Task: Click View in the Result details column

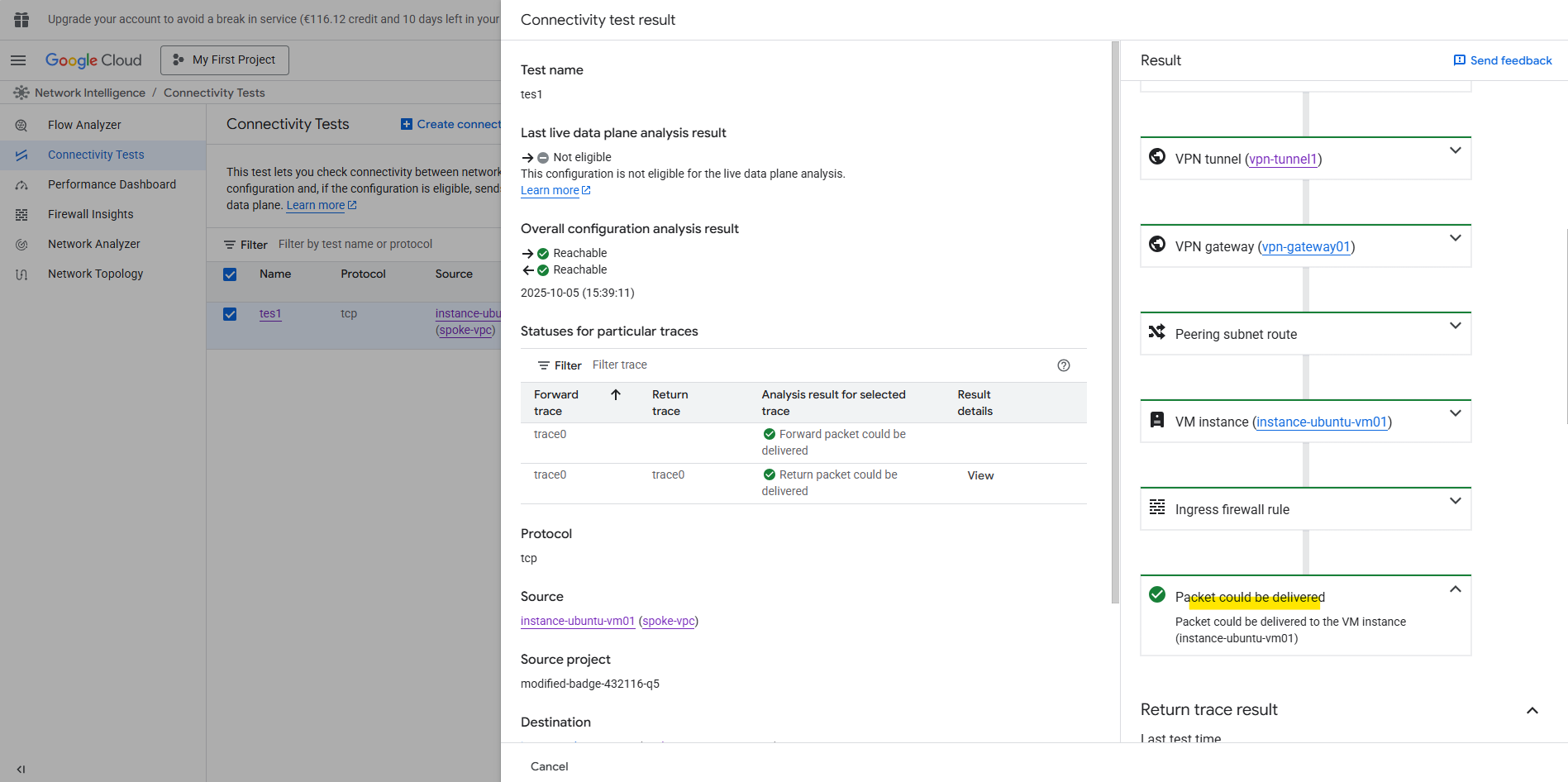Action: (x=980, y=475)
